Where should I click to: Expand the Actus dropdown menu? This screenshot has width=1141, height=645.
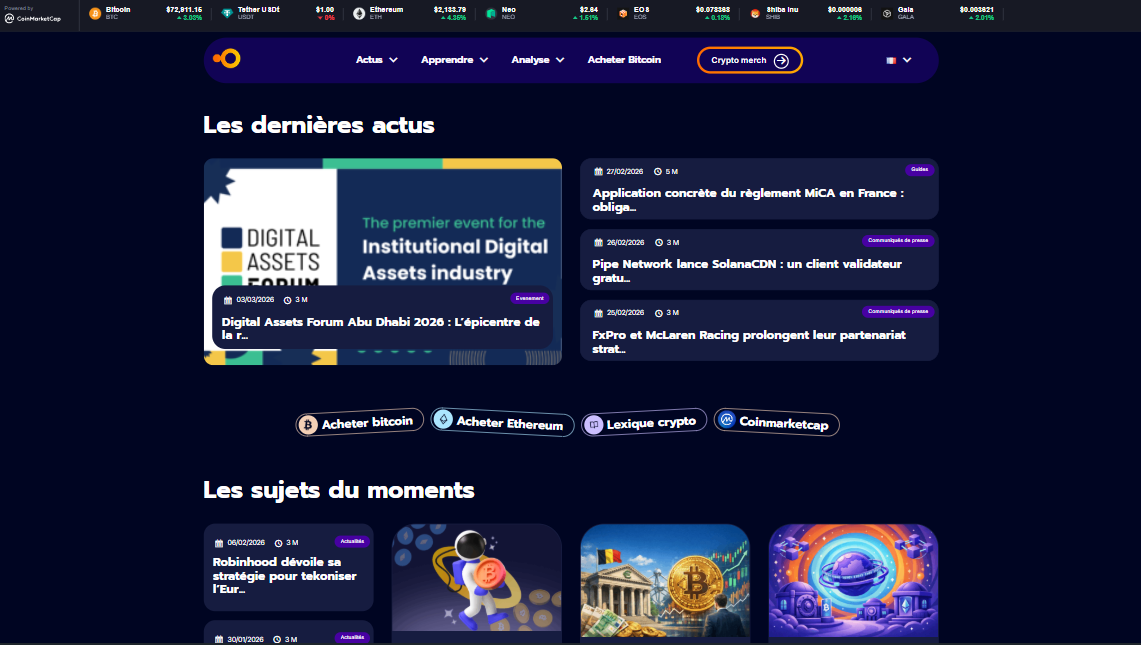377,60
